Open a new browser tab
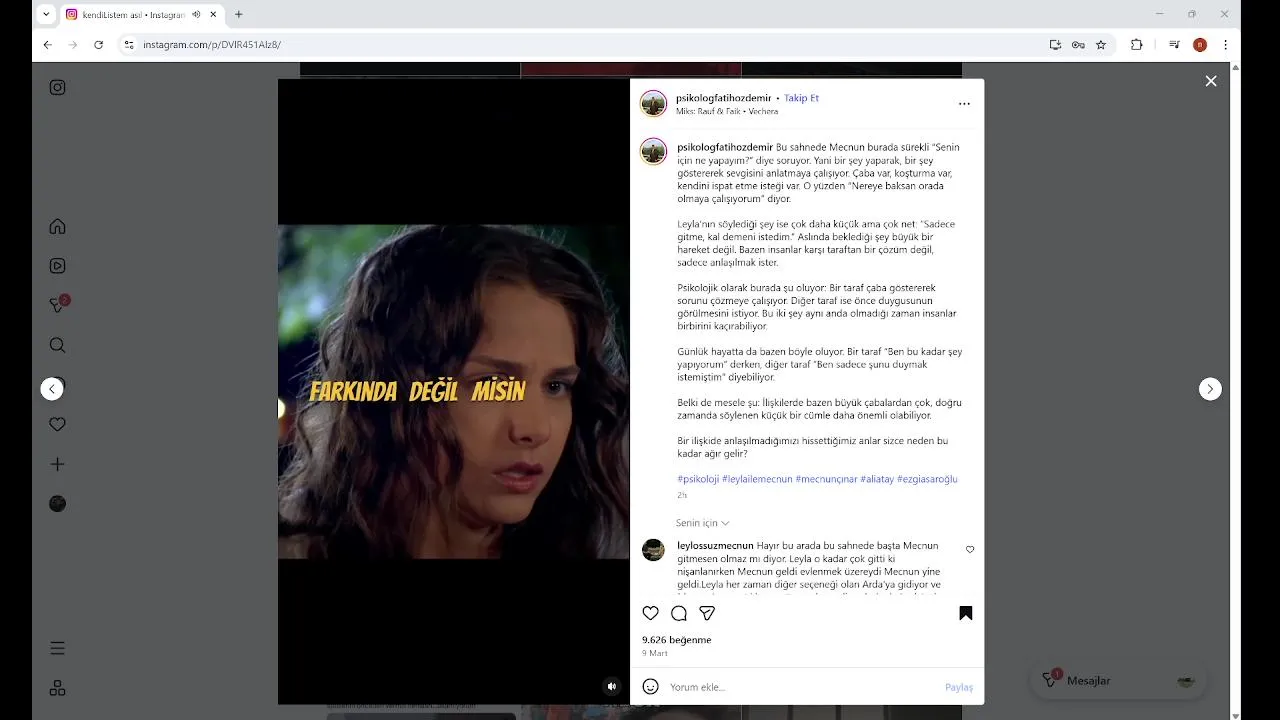Viewport: 1280px width, 720px height. tap(238, 15)
